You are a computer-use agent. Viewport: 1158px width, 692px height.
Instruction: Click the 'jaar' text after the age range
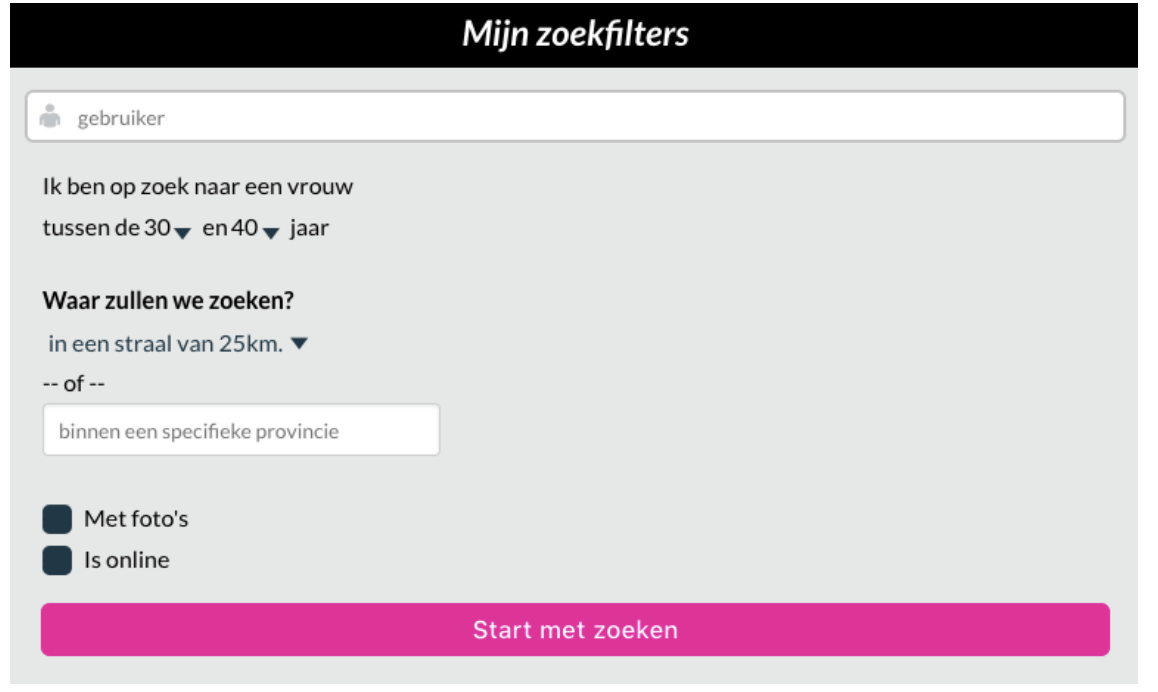(309, 229)
